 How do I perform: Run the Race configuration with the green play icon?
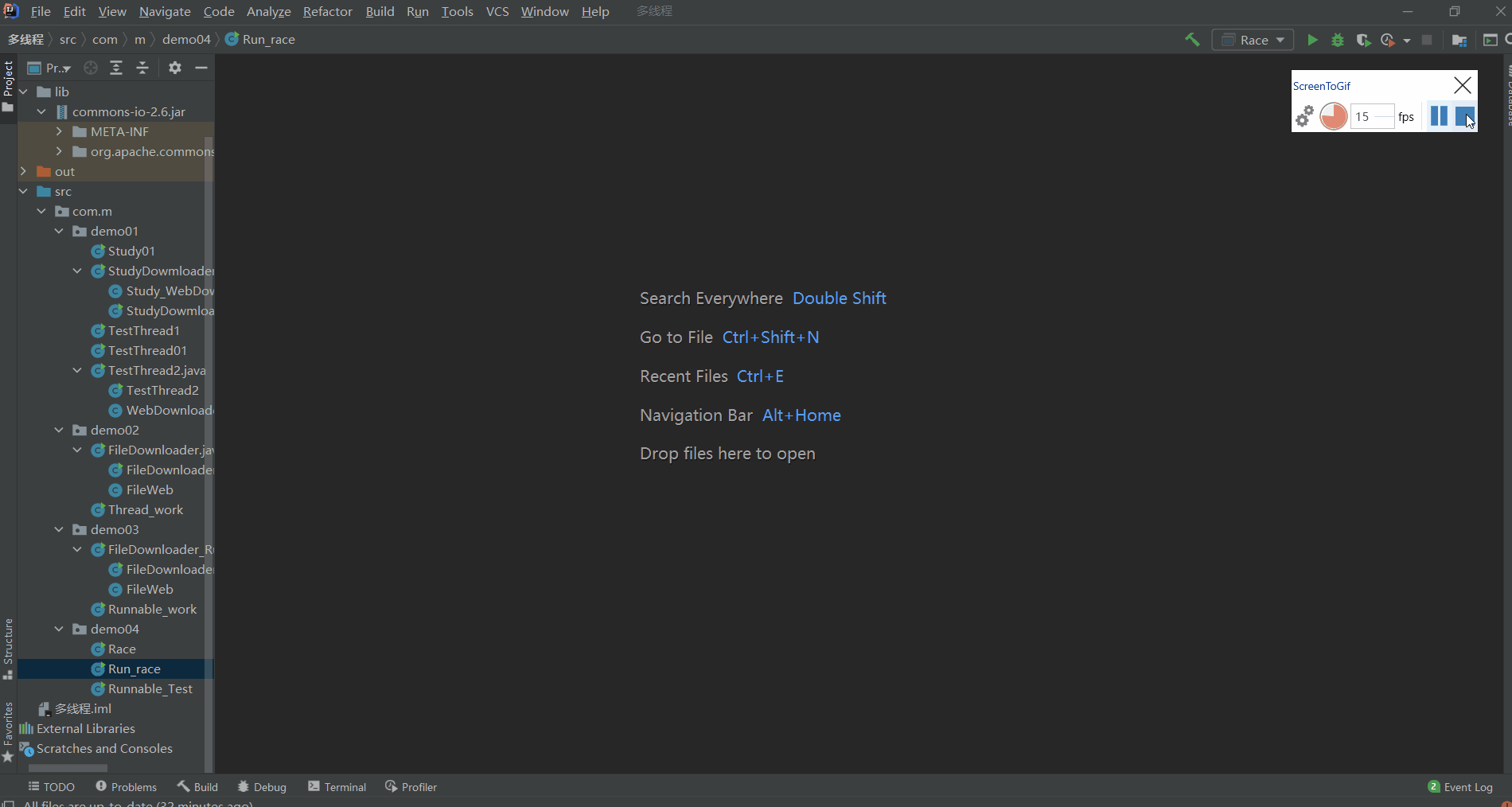click(1312, 40)
